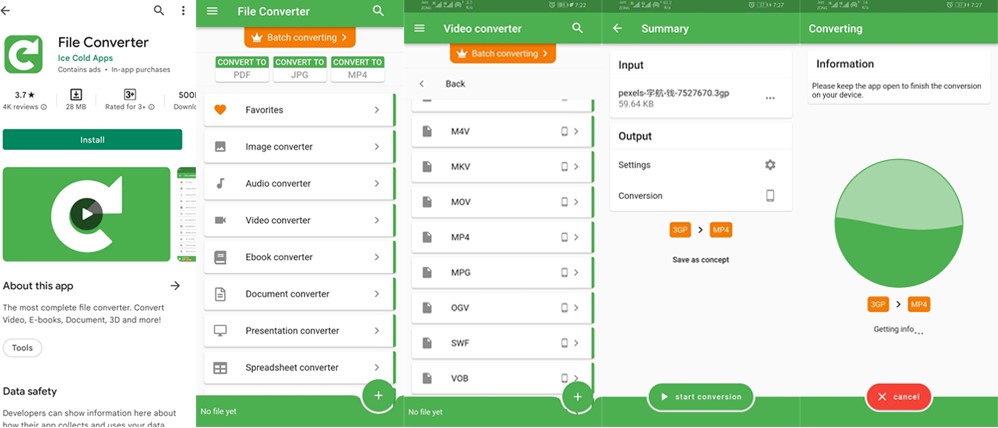Search in Video converter screen

pos(577,28)
